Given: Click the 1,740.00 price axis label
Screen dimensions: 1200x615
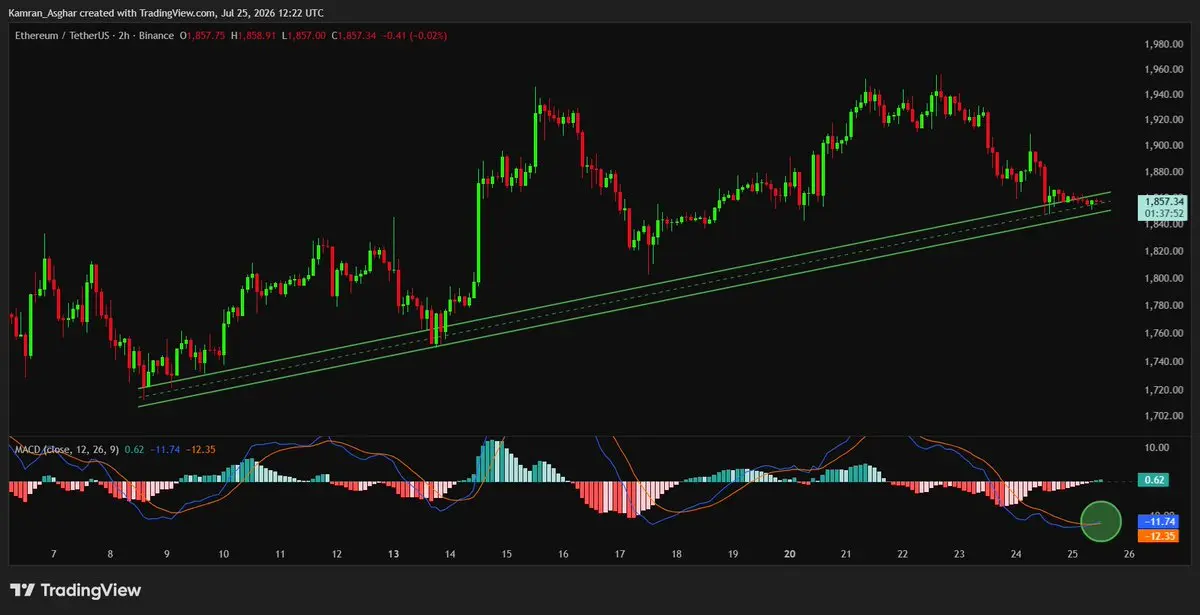Looking at the screenshot, I should pos(1164,362).
